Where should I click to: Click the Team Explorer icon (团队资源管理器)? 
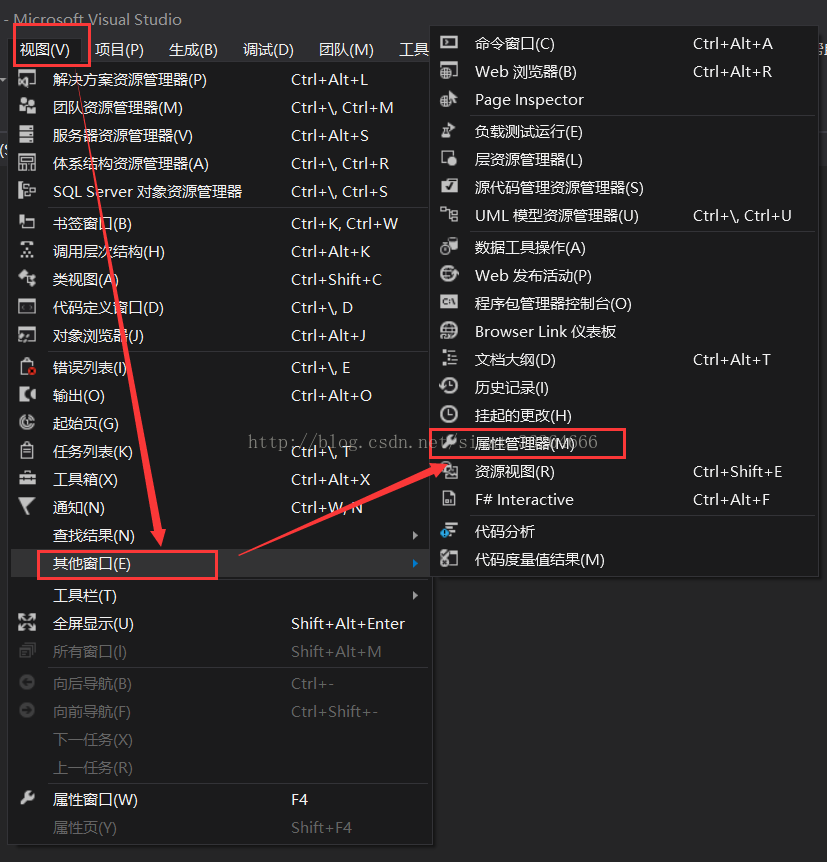(x=27, y=106)
